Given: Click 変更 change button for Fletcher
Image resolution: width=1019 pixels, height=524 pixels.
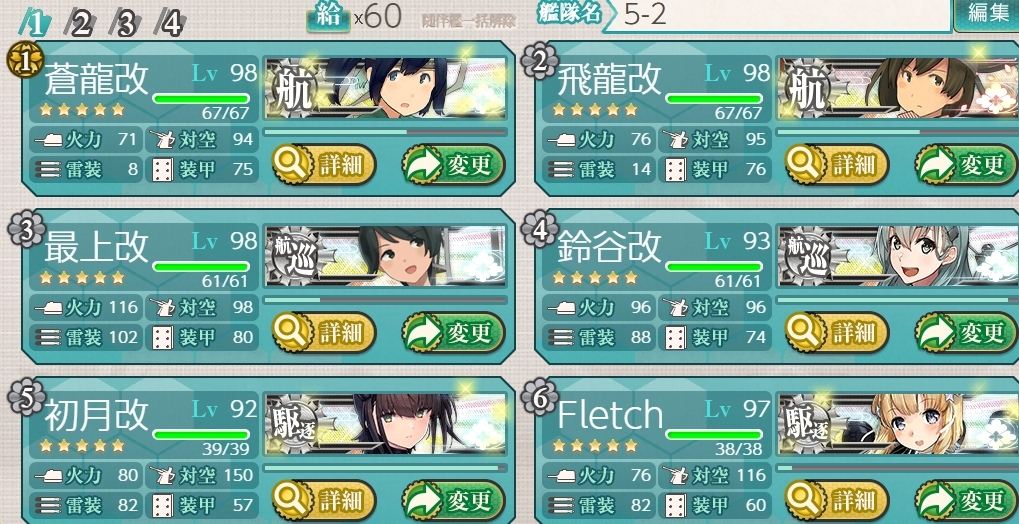Looking at the screenshot, I should [x=966, y=500].
